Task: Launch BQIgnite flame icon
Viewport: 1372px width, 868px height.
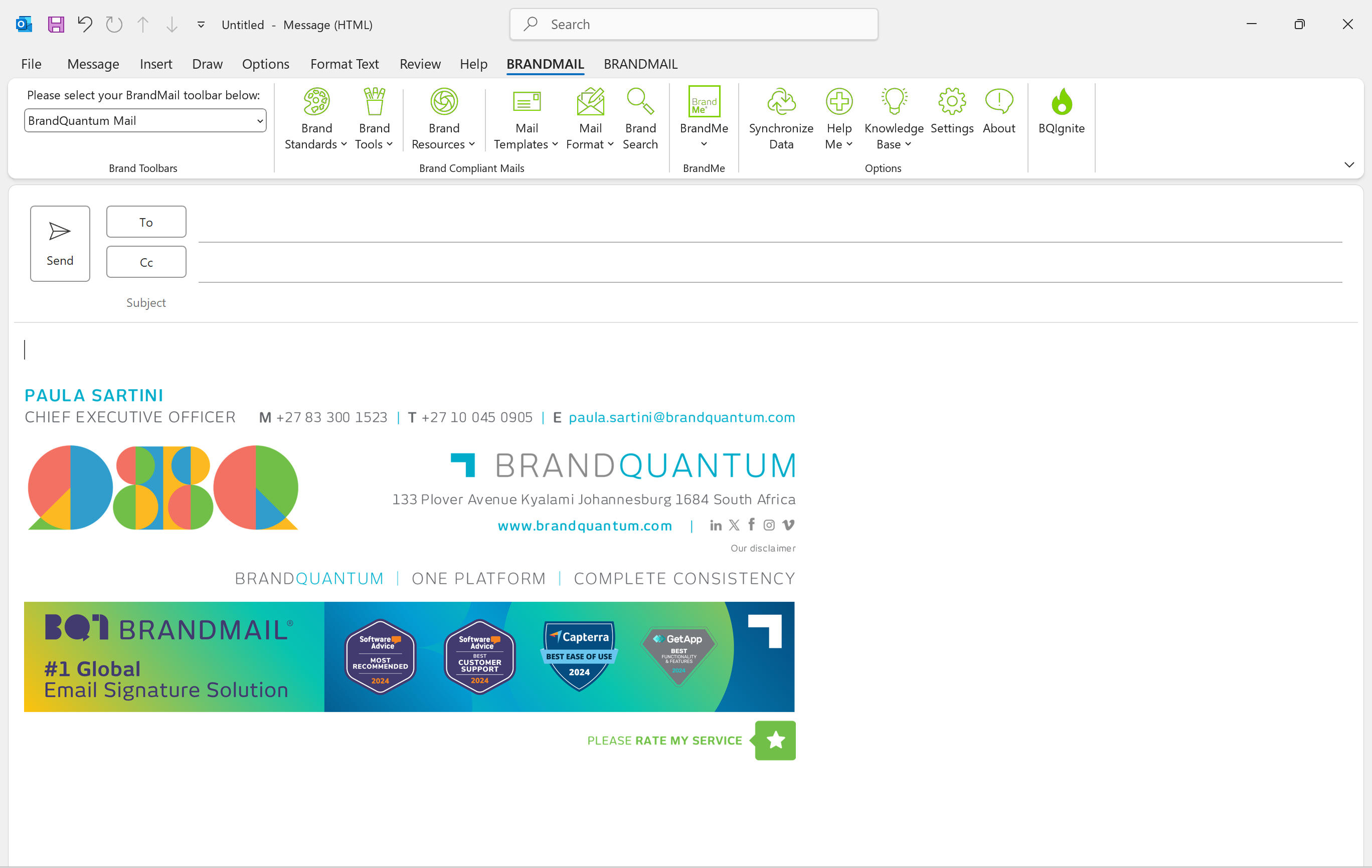Action: point(1061,103)
